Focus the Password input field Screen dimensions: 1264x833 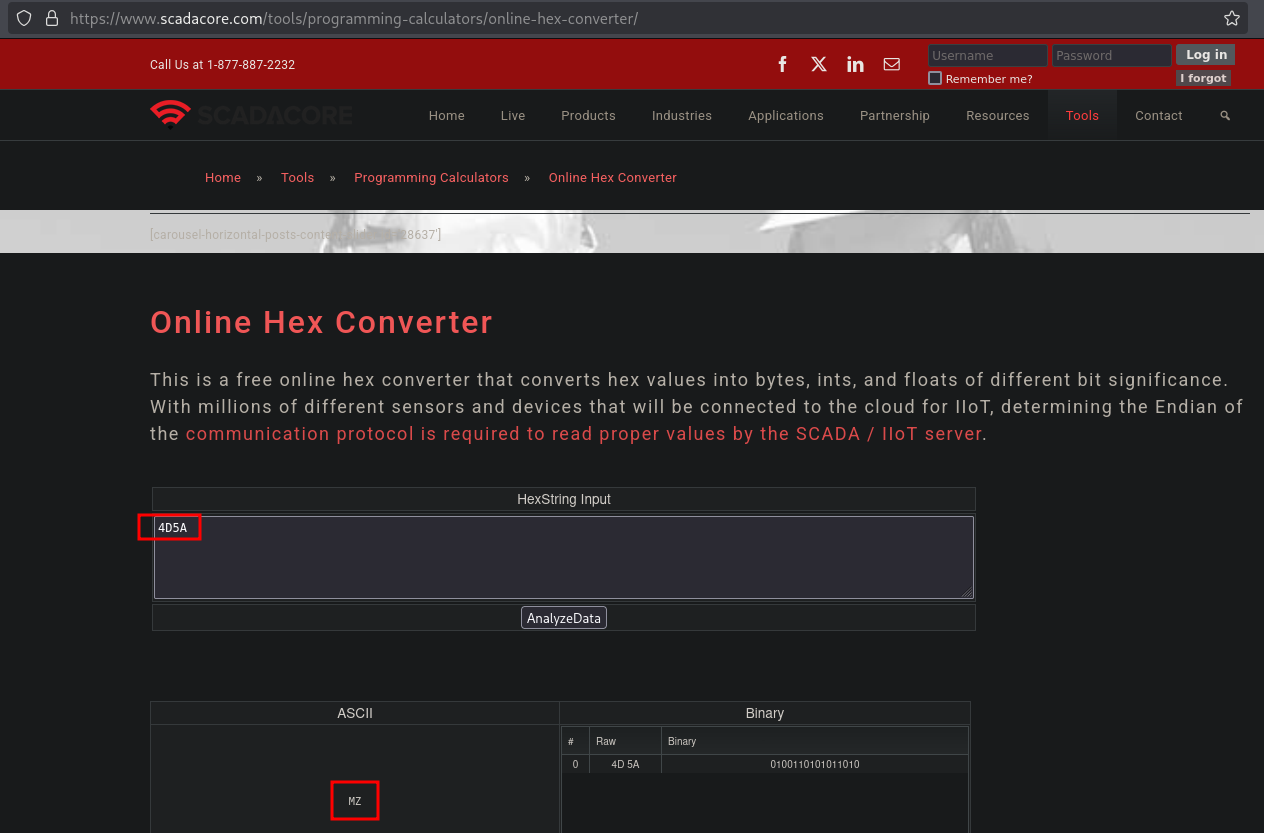click(1110, 56)
